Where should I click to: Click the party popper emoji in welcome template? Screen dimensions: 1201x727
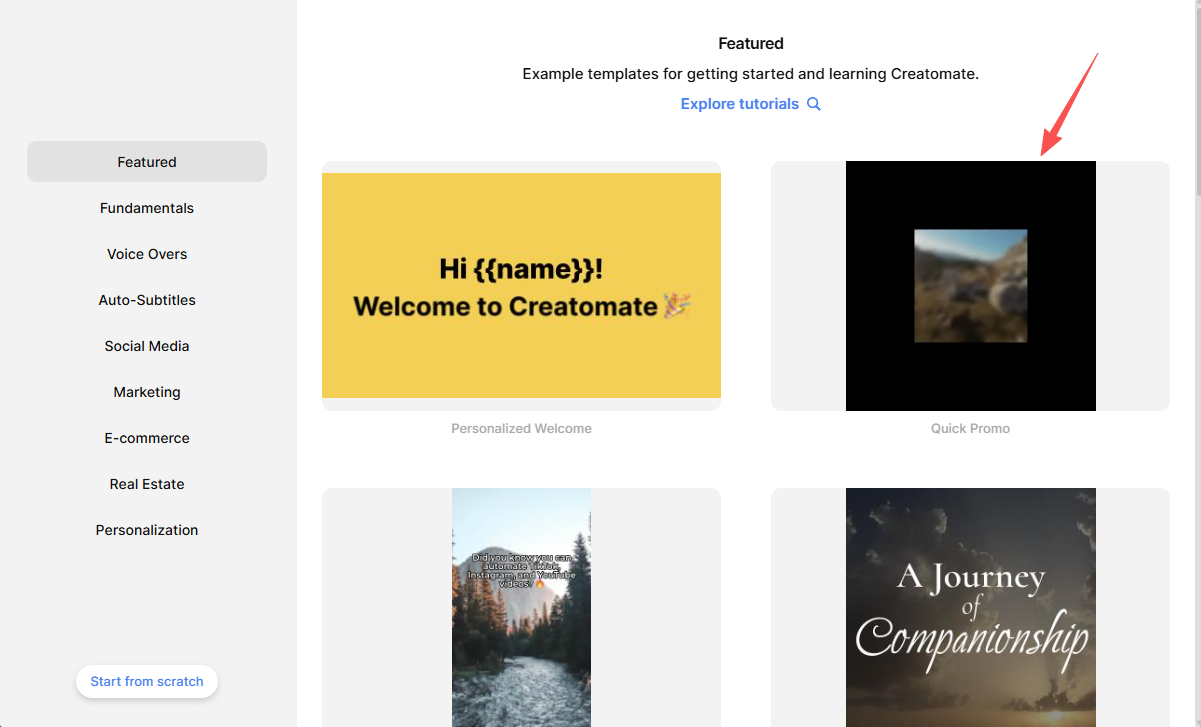coord(678,306)
